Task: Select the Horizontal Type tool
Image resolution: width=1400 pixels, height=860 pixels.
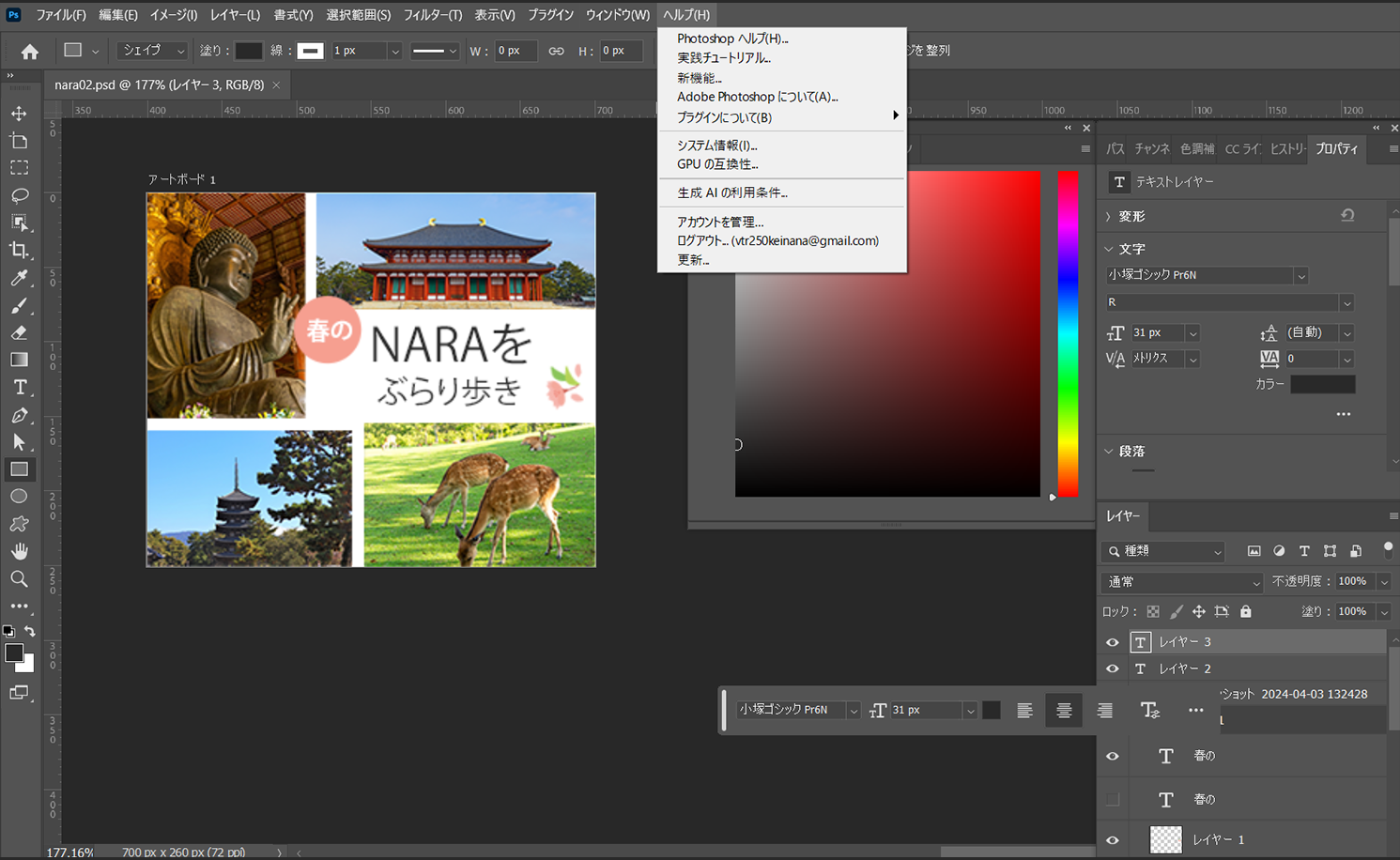Action: 19,387
